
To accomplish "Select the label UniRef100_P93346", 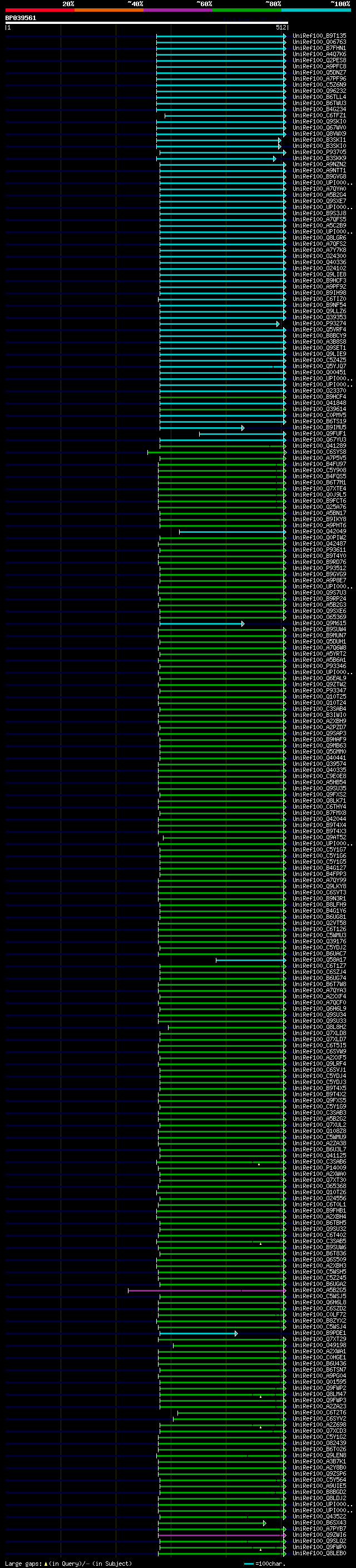I will 319,666.
